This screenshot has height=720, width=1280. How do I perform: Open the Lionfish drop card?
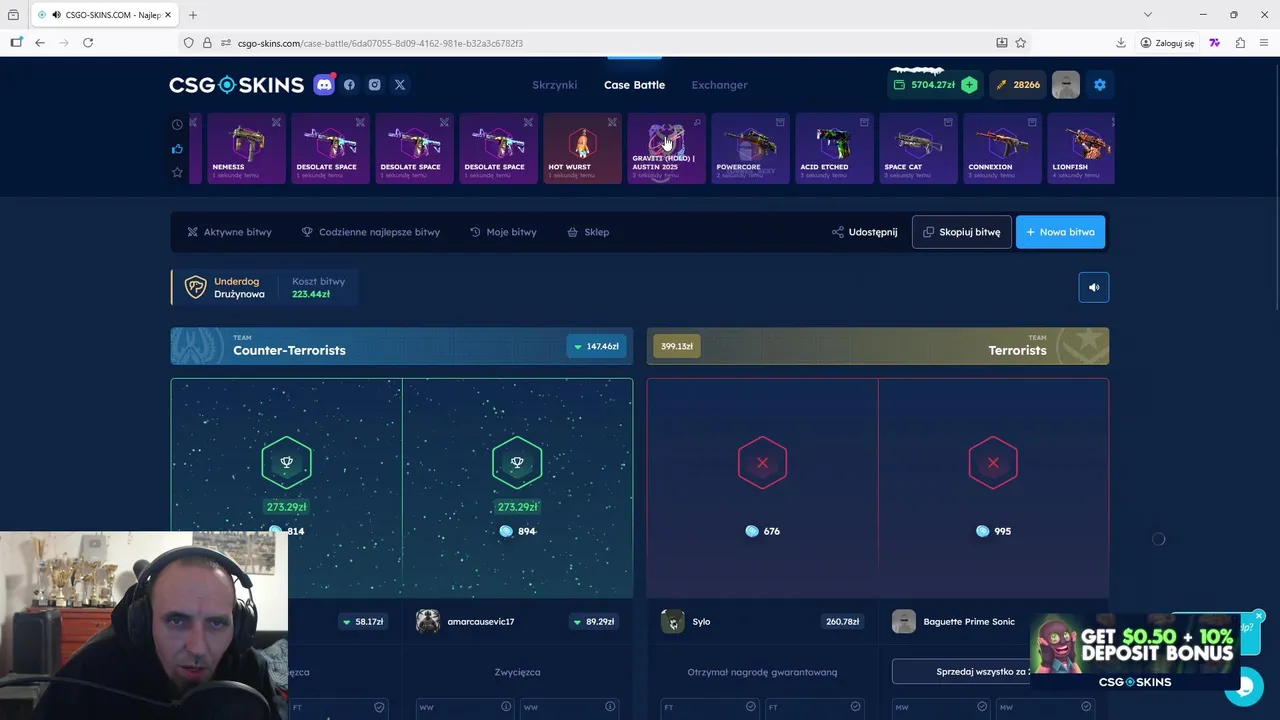click(x=1081, y=148)
